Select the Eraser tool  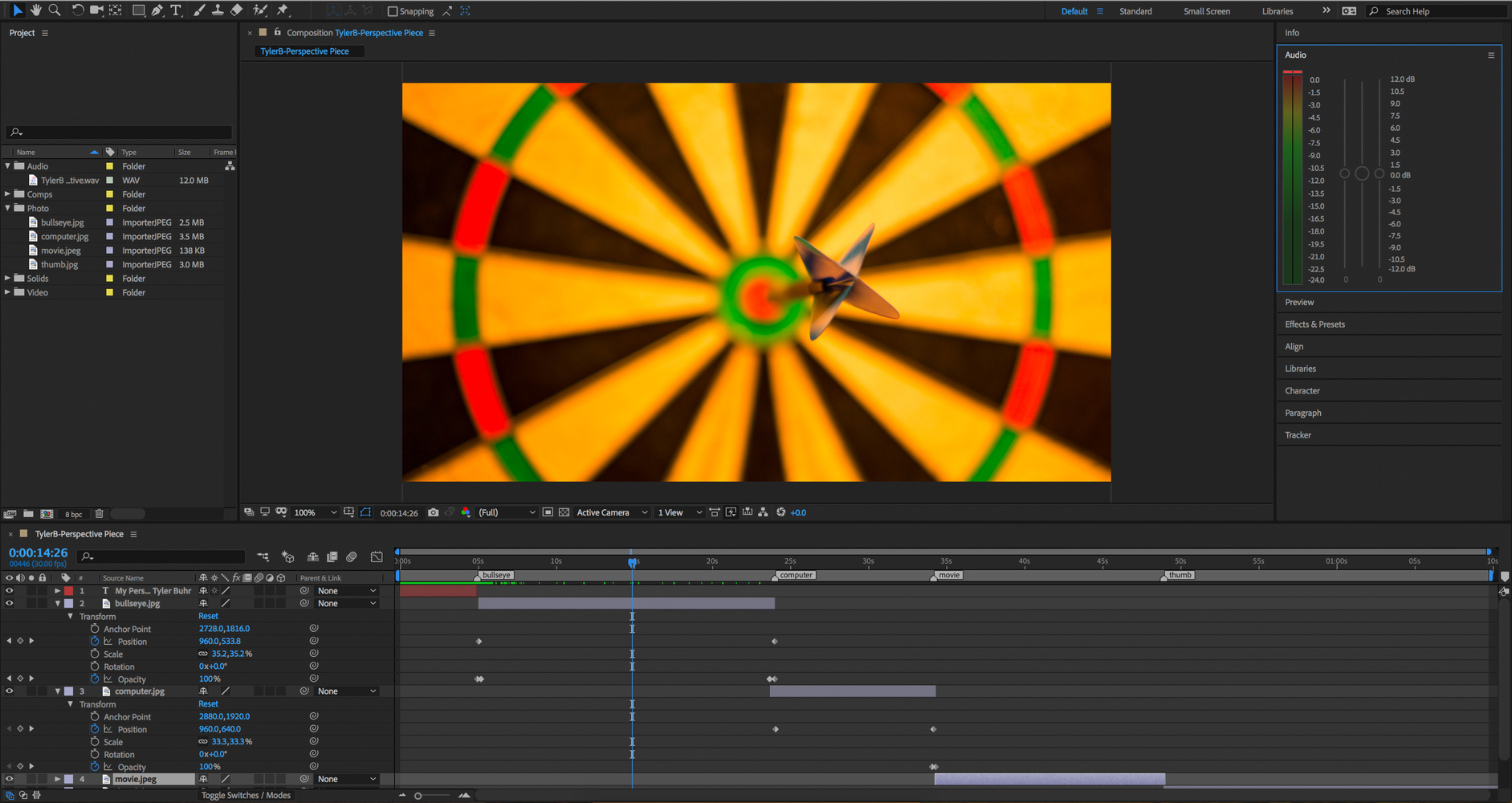click(x=237, y=10)
